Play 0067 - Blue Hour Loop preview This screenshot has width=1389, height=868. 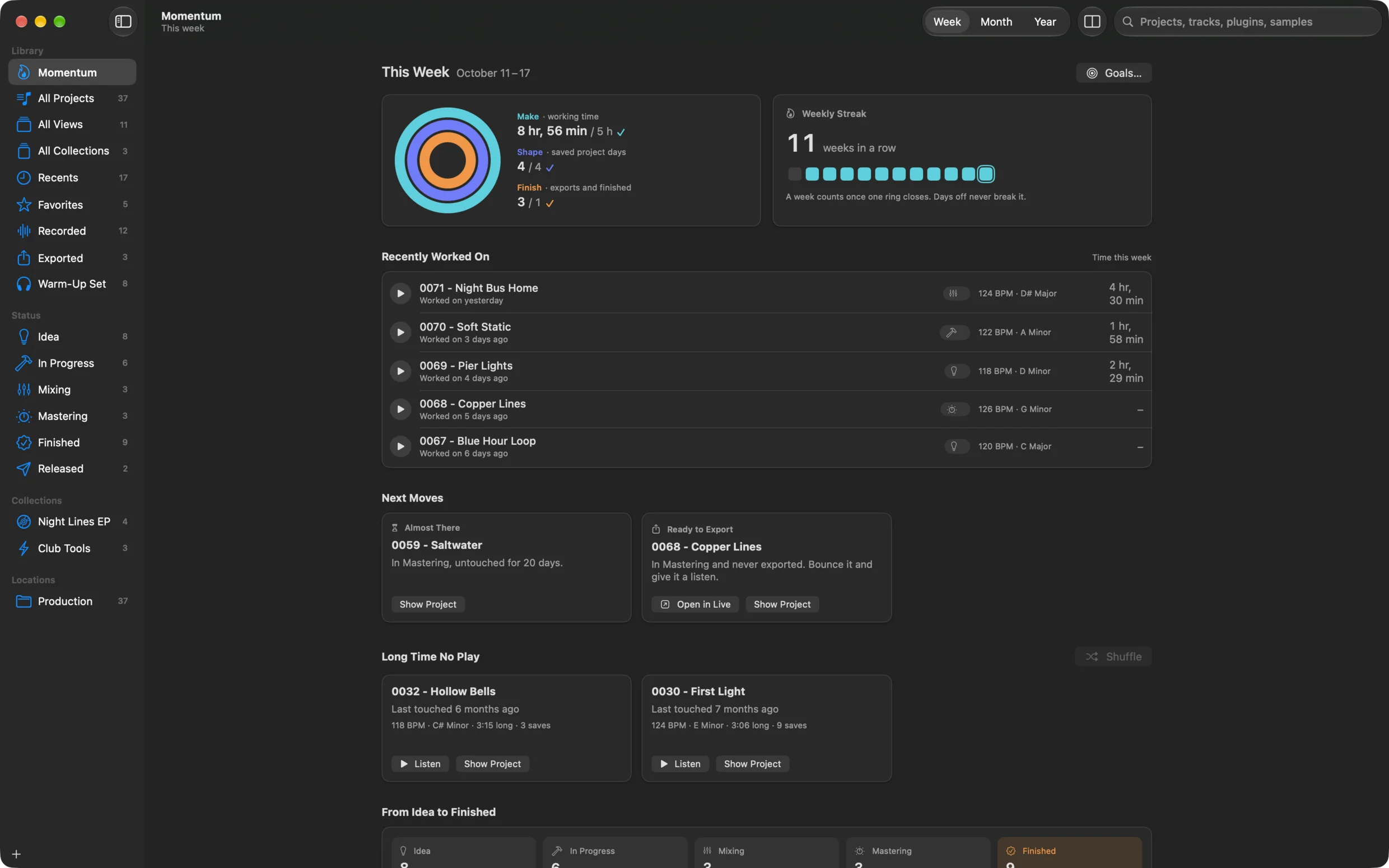pos(400,447)
